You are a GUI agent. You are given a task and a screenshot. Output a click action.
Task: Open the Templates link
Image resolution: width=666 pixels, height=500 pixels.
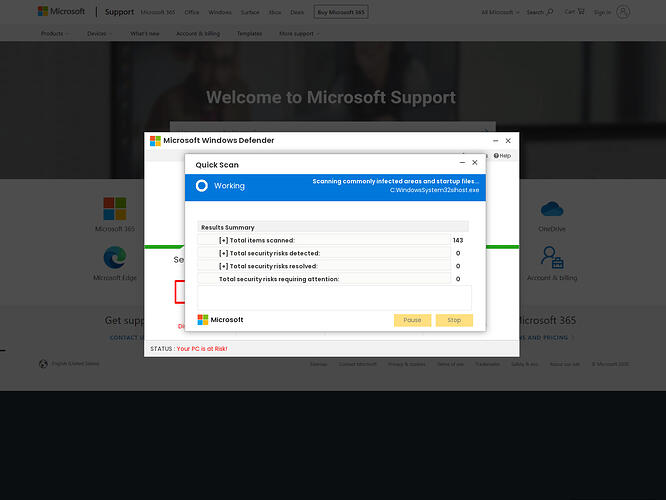(249, 34)
